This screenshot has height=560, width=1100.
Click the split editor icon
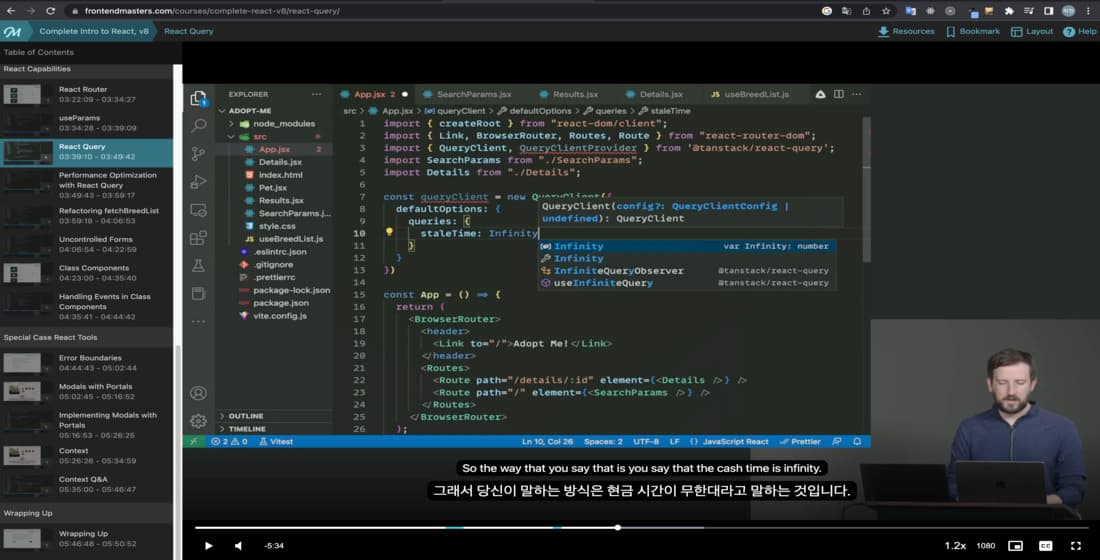(839, 94)
